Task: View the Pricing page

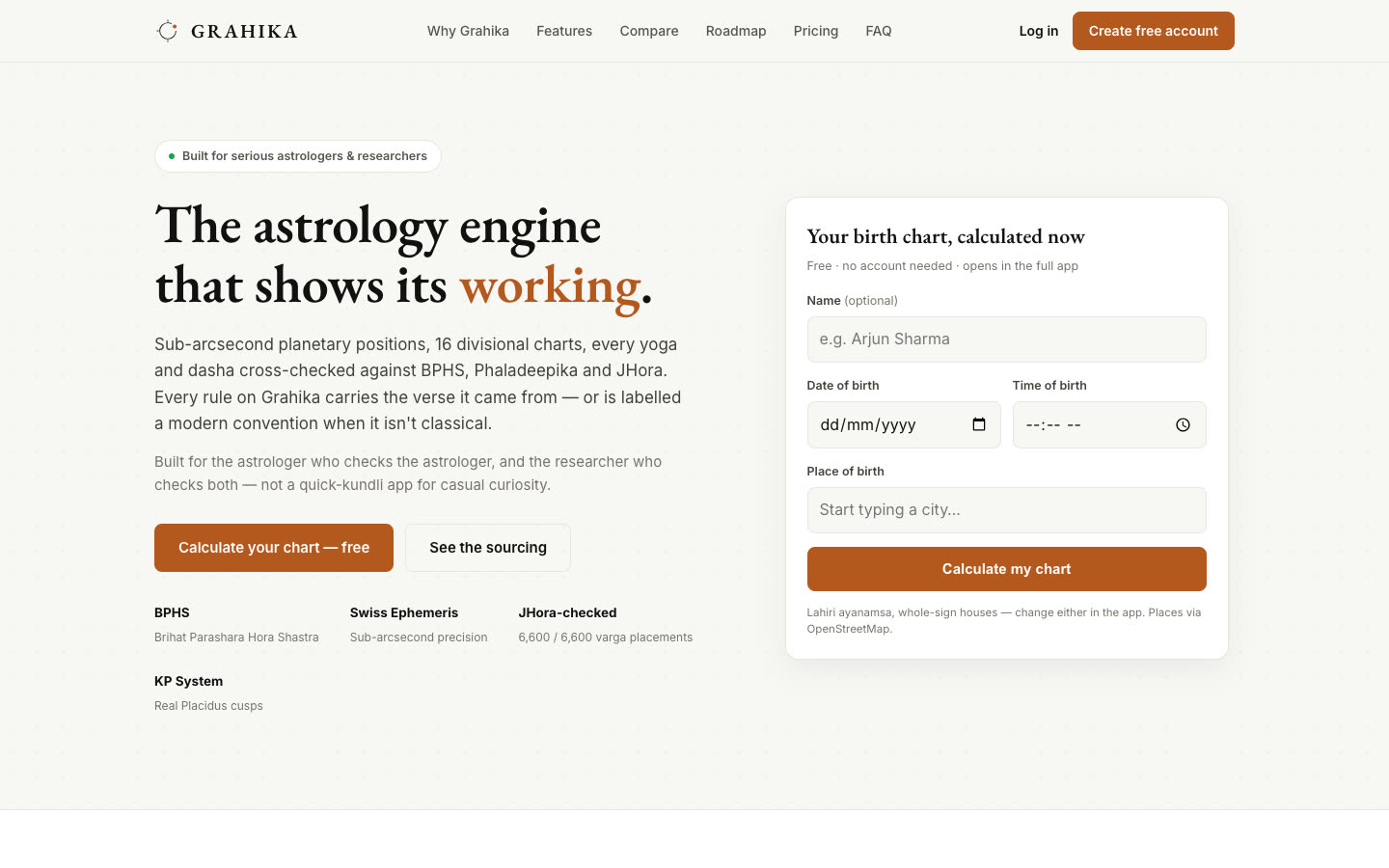Action: (x=816, y=31)
